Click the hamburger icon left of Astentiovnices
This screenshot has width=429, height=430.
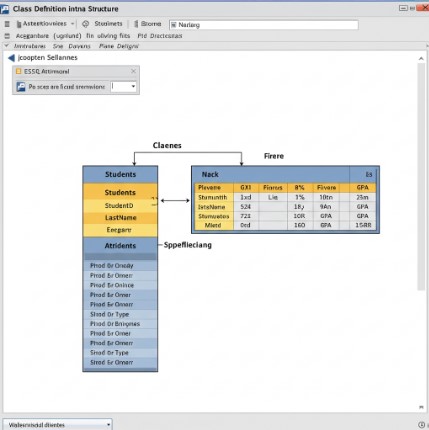pyautogui.click(x=7, y=24)
